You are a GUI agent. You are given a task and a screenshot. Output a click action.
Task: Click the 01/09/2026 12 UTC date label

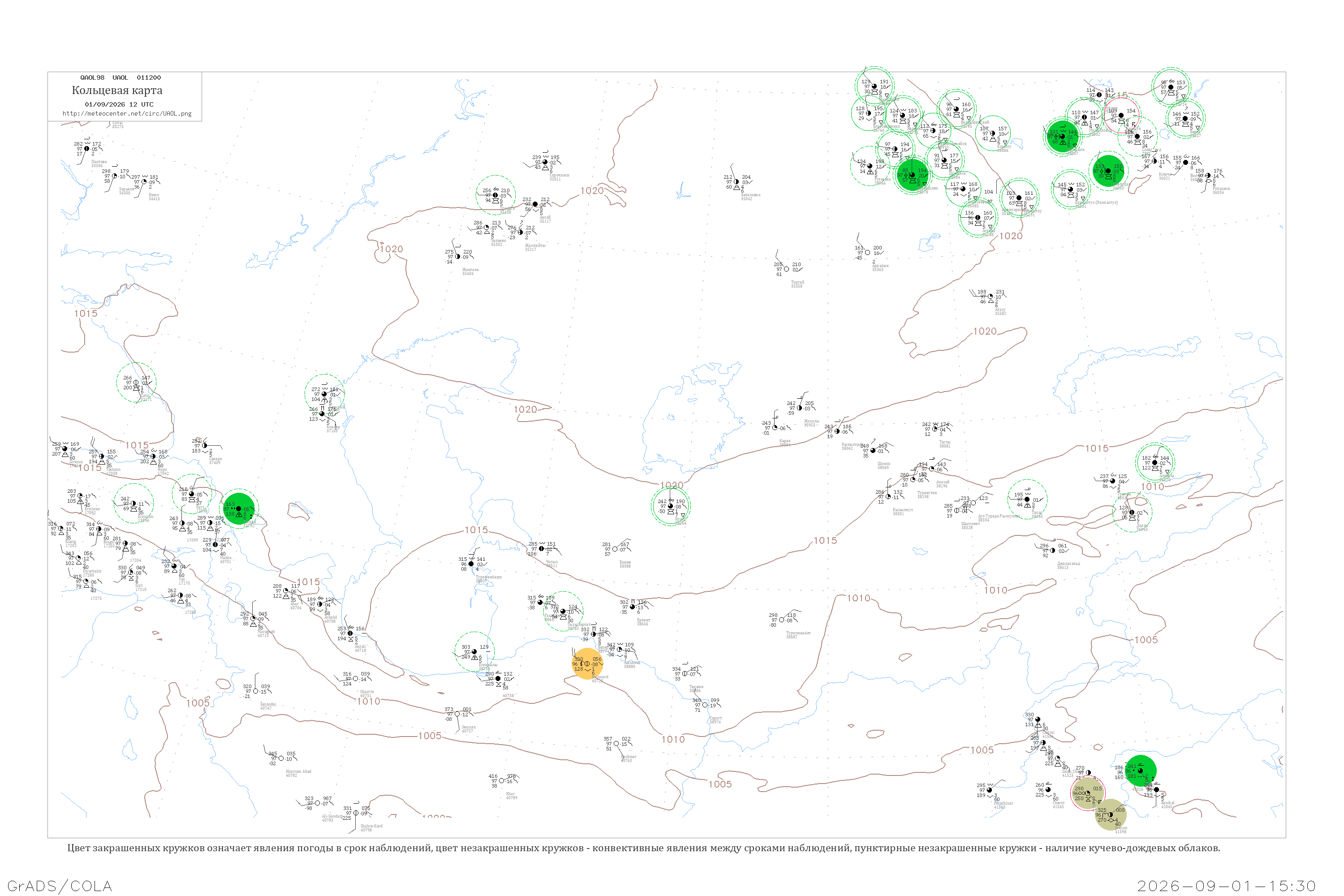pyautogui.click(x=119, y=104)
